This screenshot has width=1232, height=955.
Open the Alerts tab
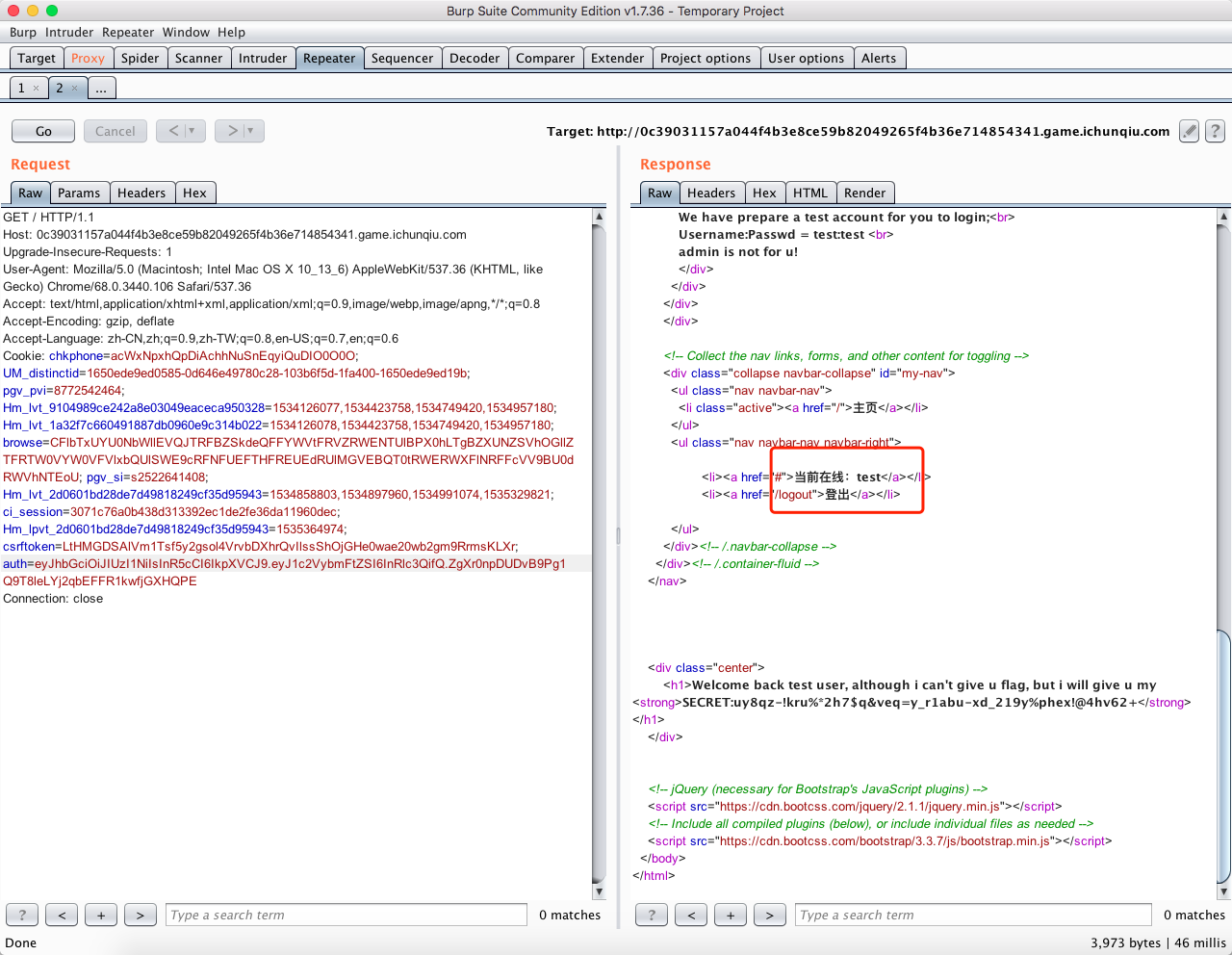pos(879,58)
